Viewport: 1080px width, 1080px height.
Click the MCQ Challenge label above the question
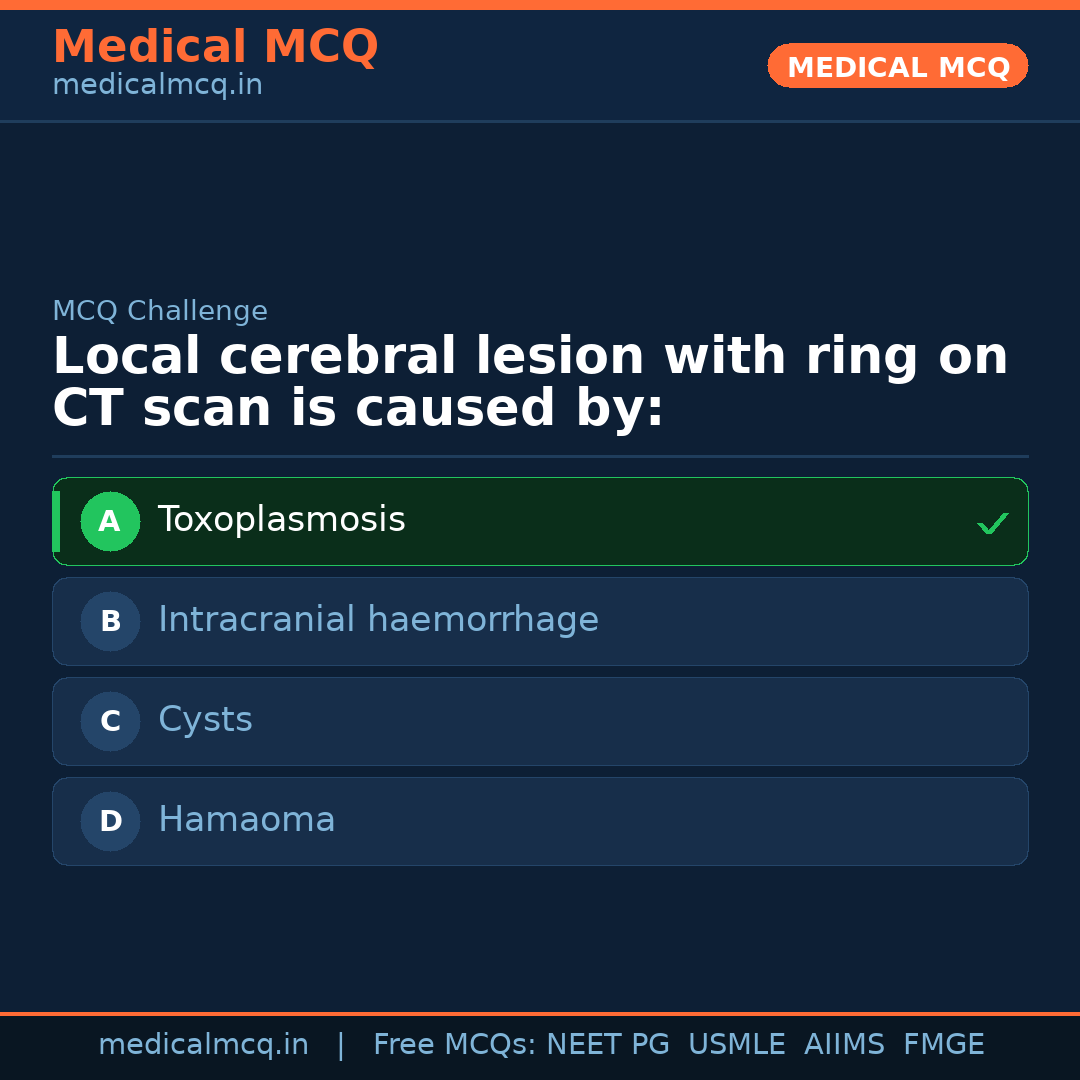coord(160,311)
